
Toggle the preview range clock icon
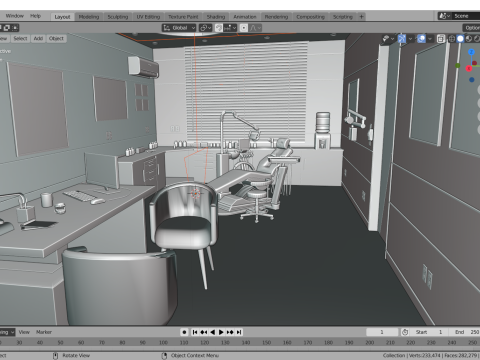click(405, 332)
